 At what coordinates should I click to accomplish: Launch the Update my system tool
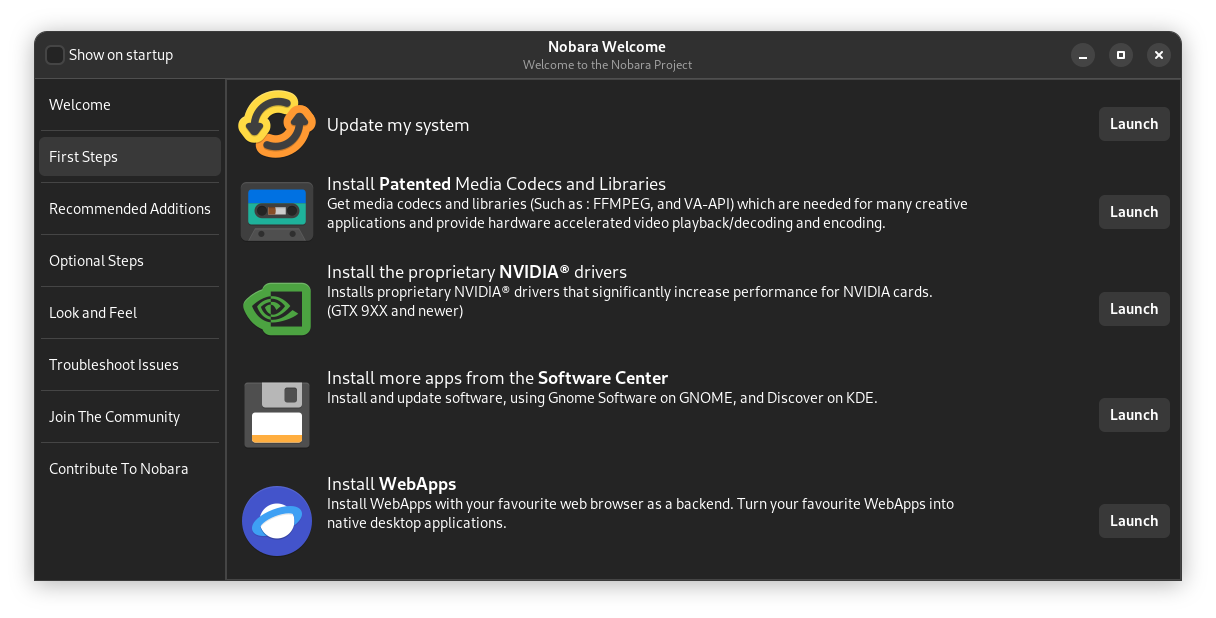[x=1134, y=124]
